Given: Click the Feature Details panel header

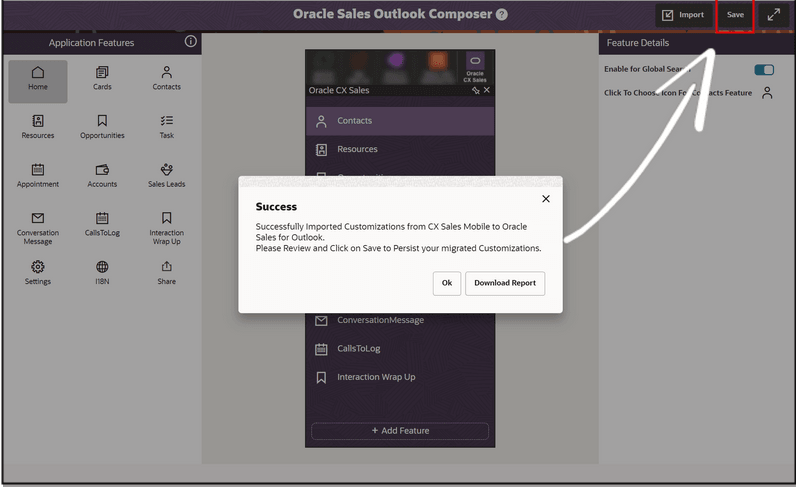Looking at the screenshot, I should click(x=696, y=43).
